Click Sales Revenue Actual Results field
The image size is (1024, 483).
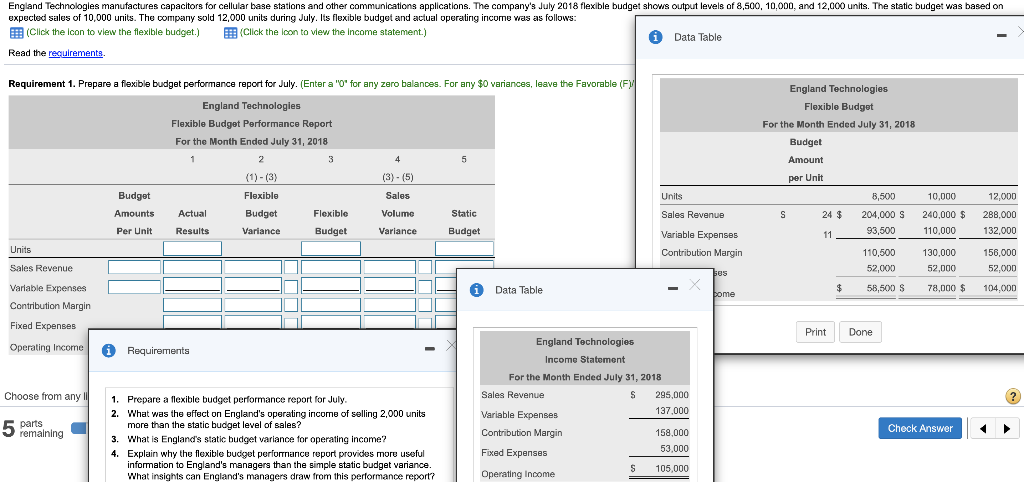click(x=192, y=267)
